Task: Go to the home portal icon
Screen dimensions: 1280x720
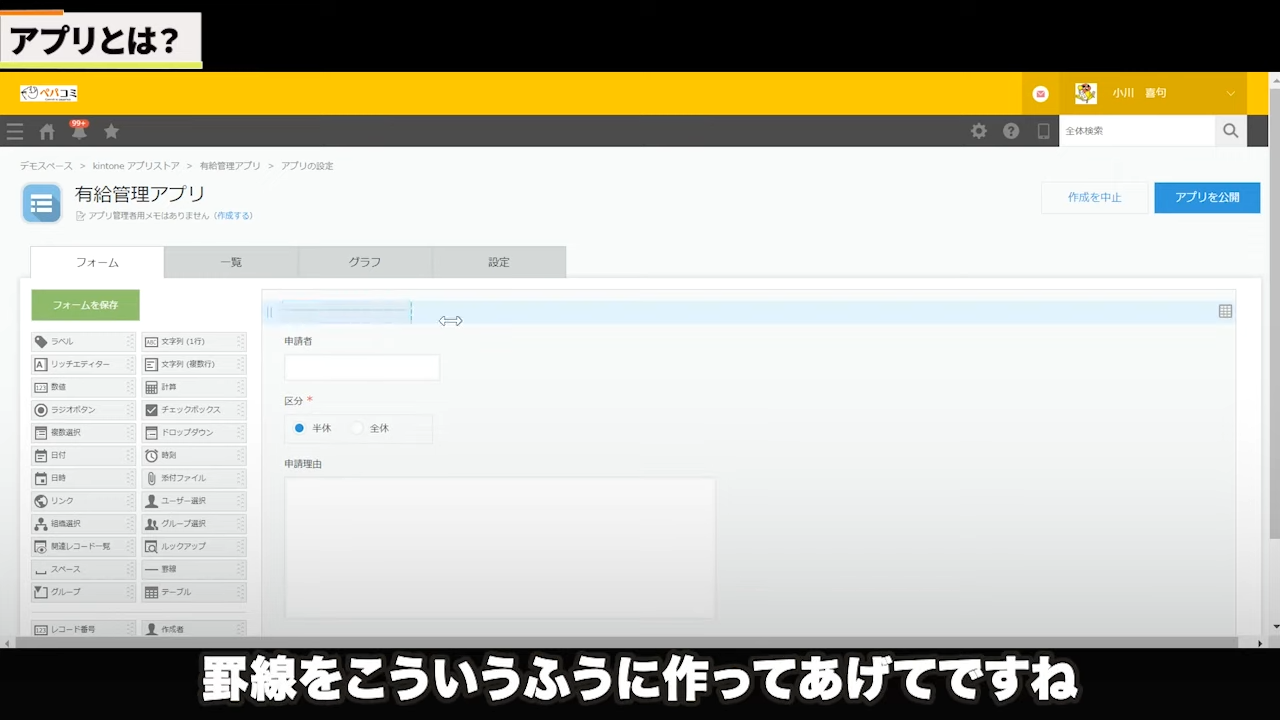Action: pos(47,131)
